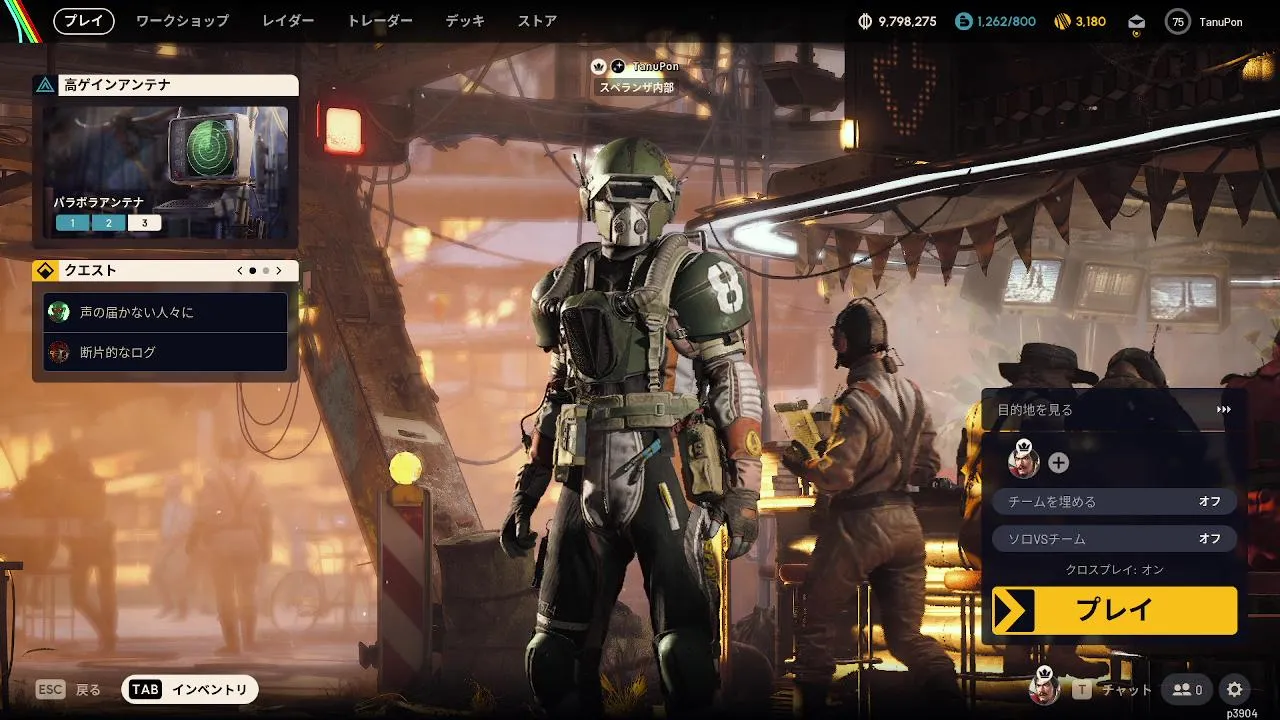
Task: Toggle チームを埋める off switch
Action: 1114,502
